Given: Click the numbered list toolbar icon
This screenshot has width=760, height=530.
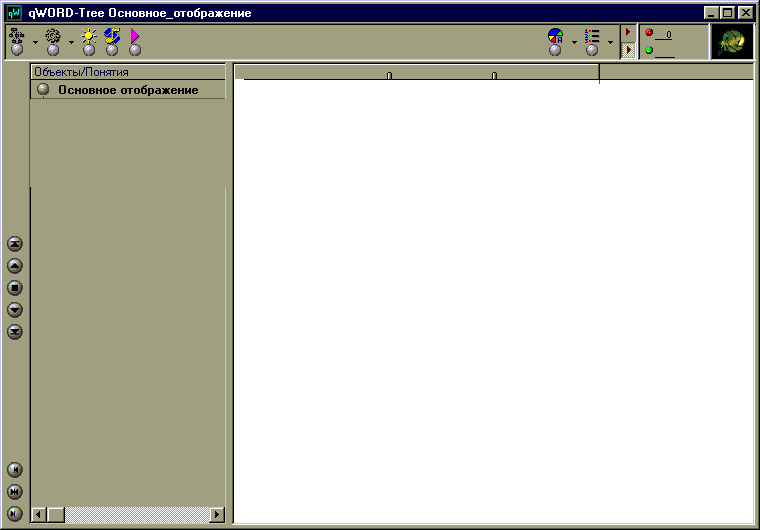Looking at the screenshot, I should [x=592, y=41].
